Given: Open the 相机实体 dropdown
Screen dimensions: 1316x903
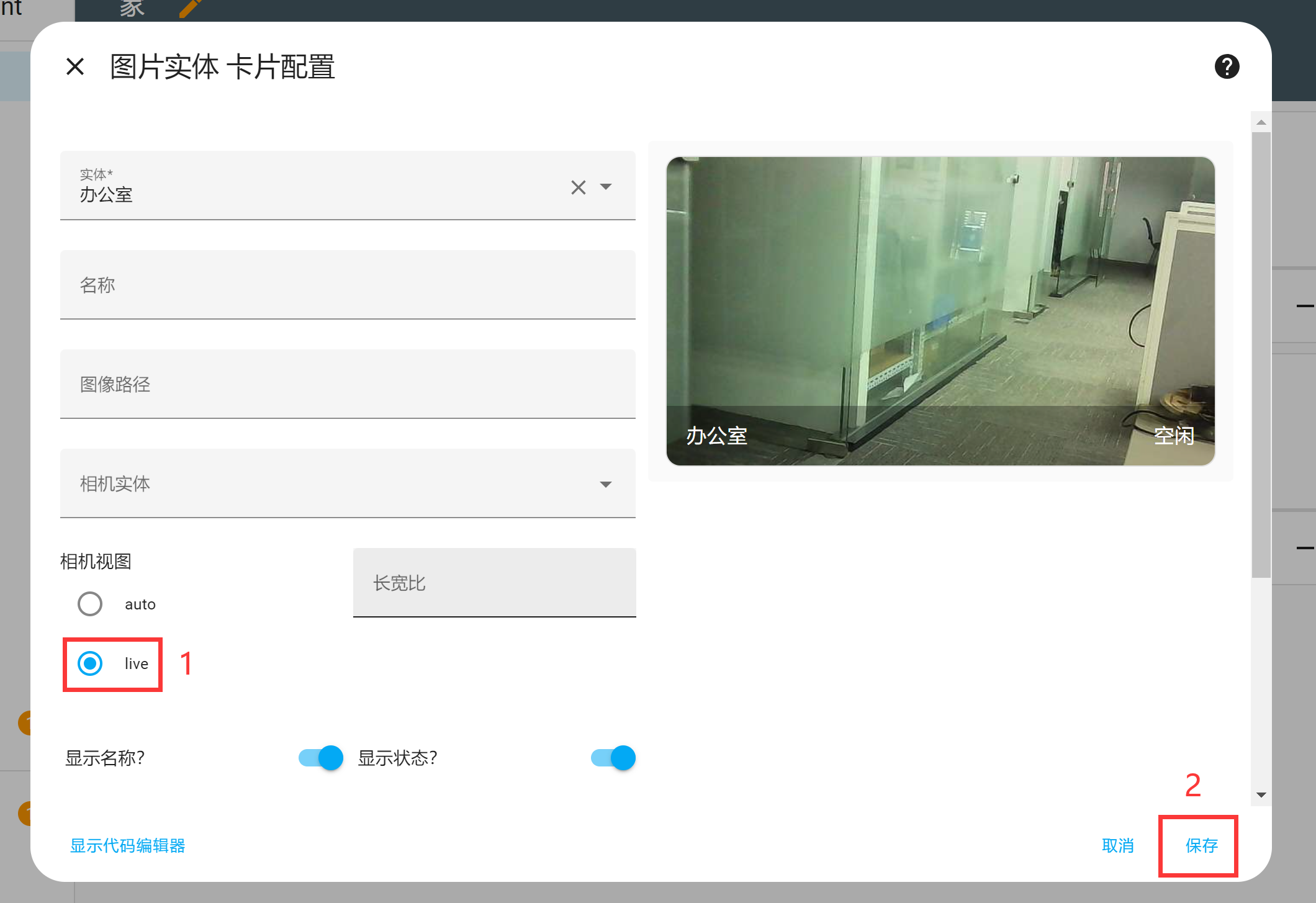Looking at the screenshot, I should tap(348, 483).
